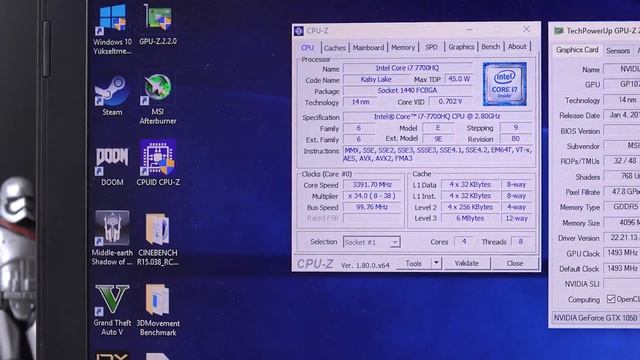
Task: Expand the Tools button dropdown arrow
Action: click(x=436, y=263)
